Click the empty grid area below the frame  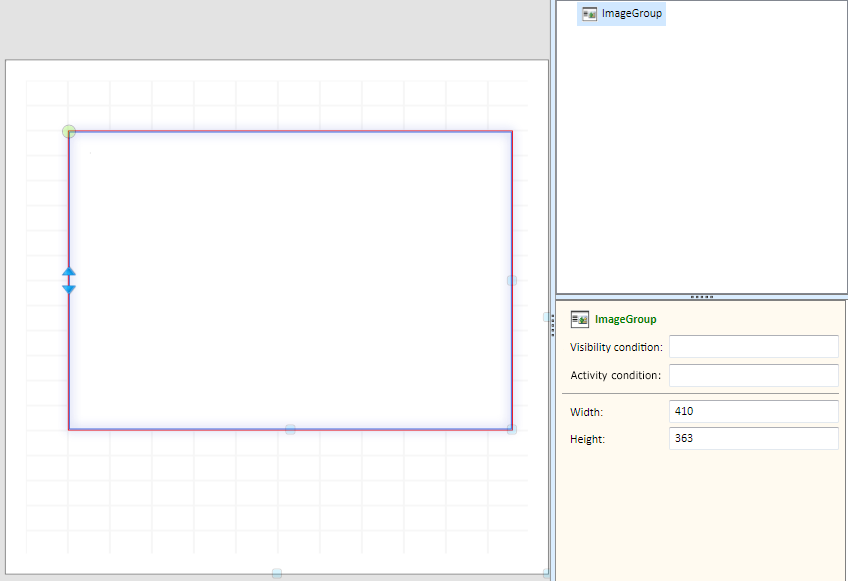click(x=290, y=495)
